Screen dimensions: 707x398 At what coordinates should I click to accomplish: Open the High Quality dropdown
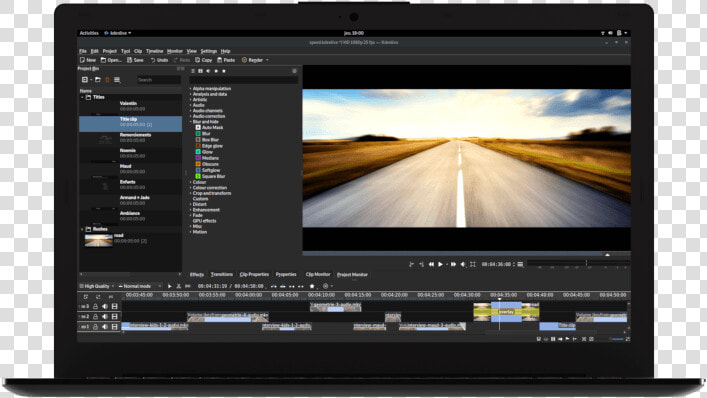click(96, 286)
